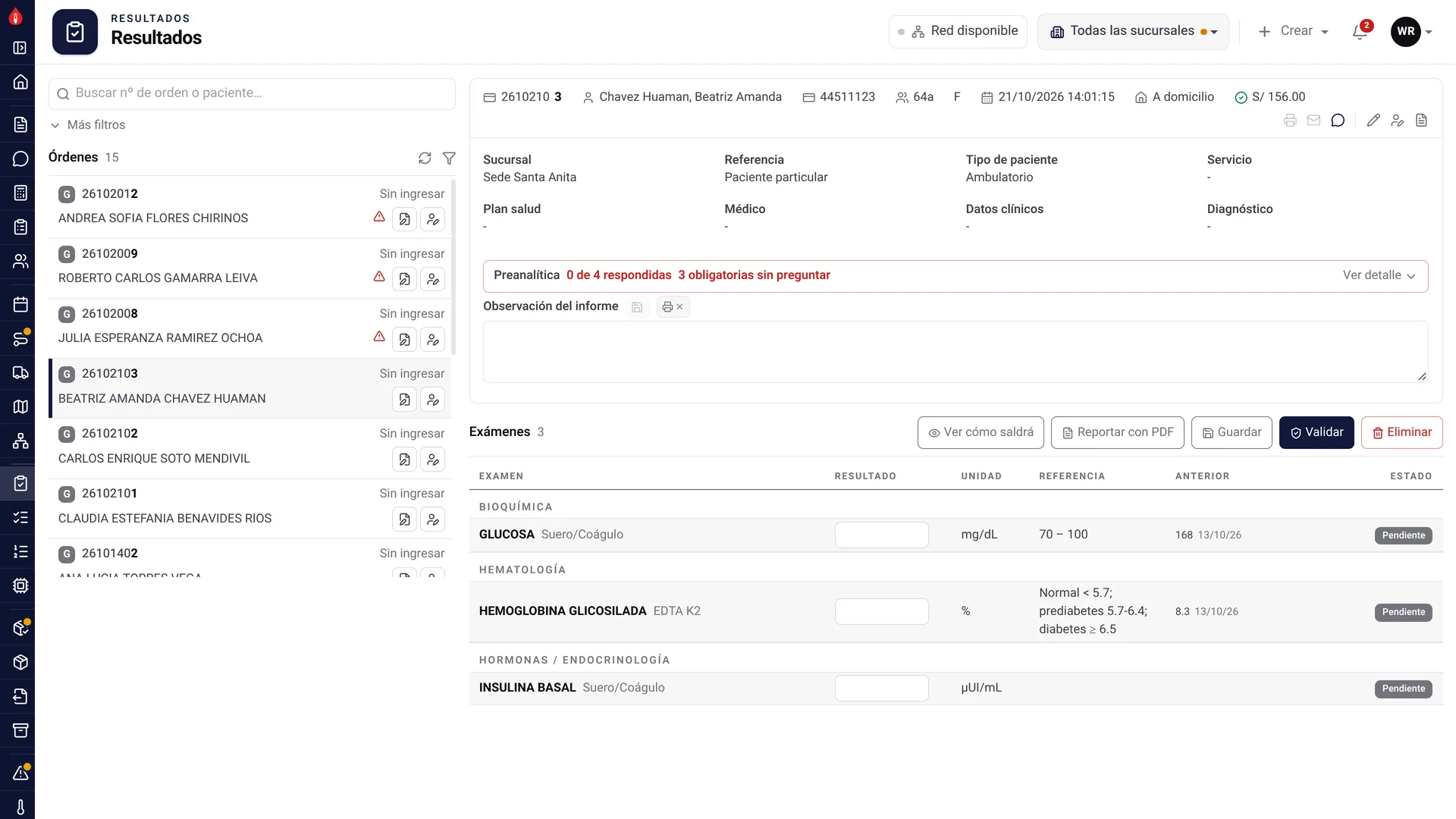Viewport: 1456px width, 819px height.
Task: Open the calendar icon in left sidebar
Action: pos(20,304)
